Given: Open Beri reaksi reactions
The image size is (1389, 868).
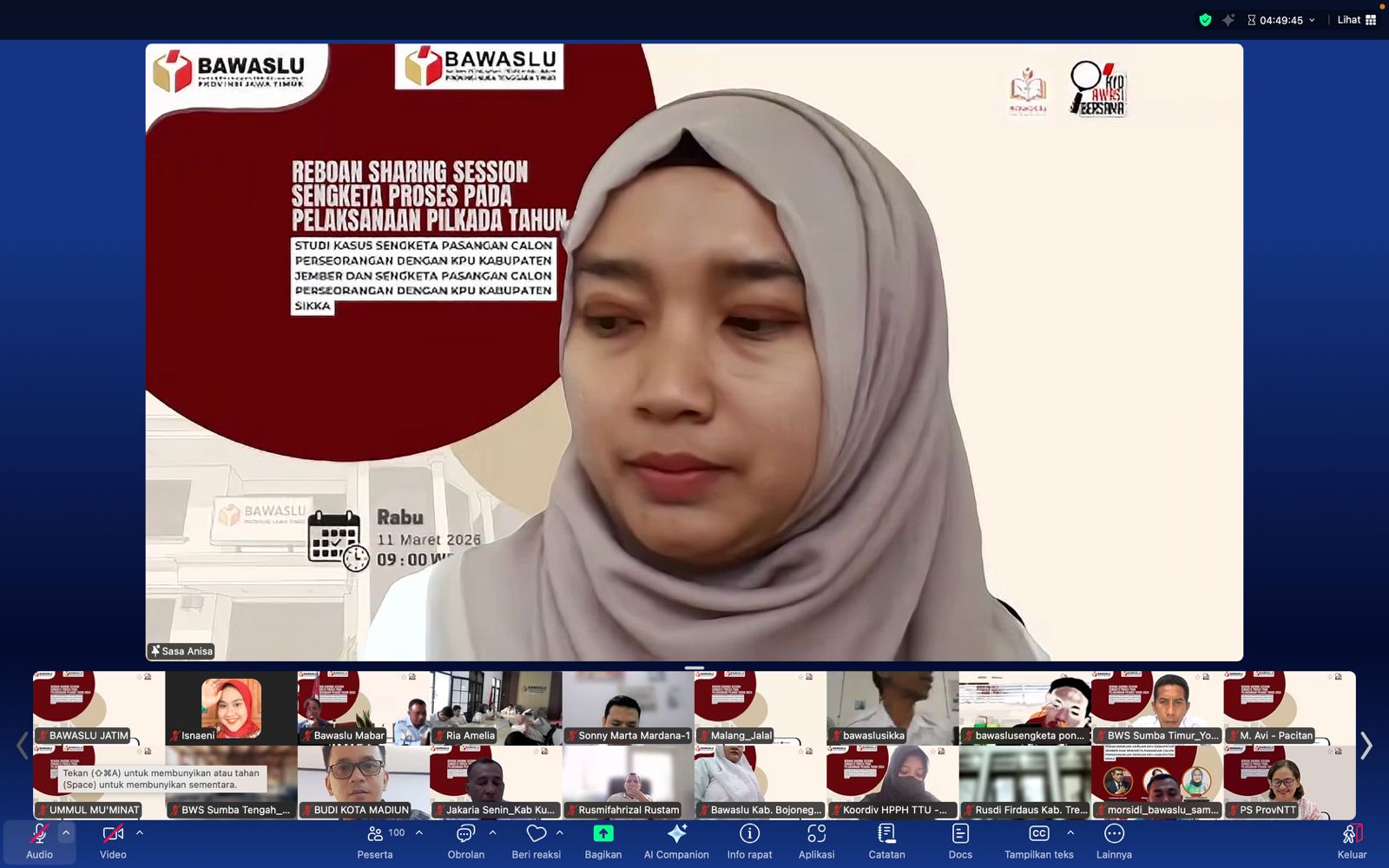Looking at the screenshot, I should coord(537,842).
